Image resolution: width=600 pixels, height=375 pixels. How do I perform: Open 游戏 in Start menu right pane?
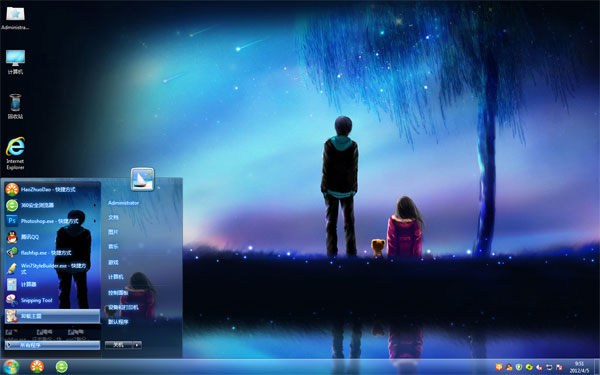(x=113, y=262)
